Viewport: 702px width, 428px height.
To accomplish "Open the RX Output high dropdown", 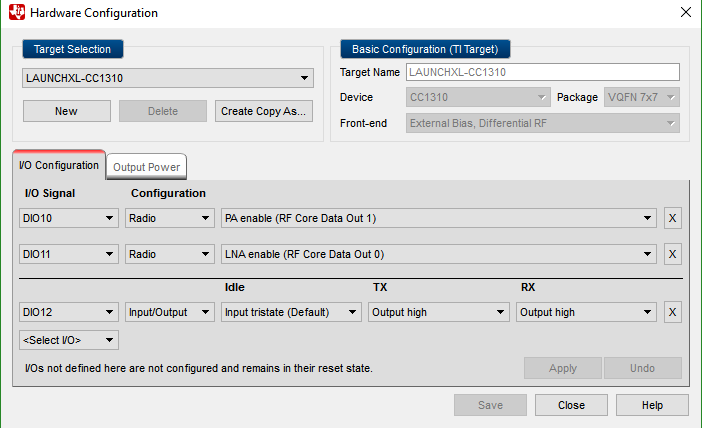I will (587, 312).
